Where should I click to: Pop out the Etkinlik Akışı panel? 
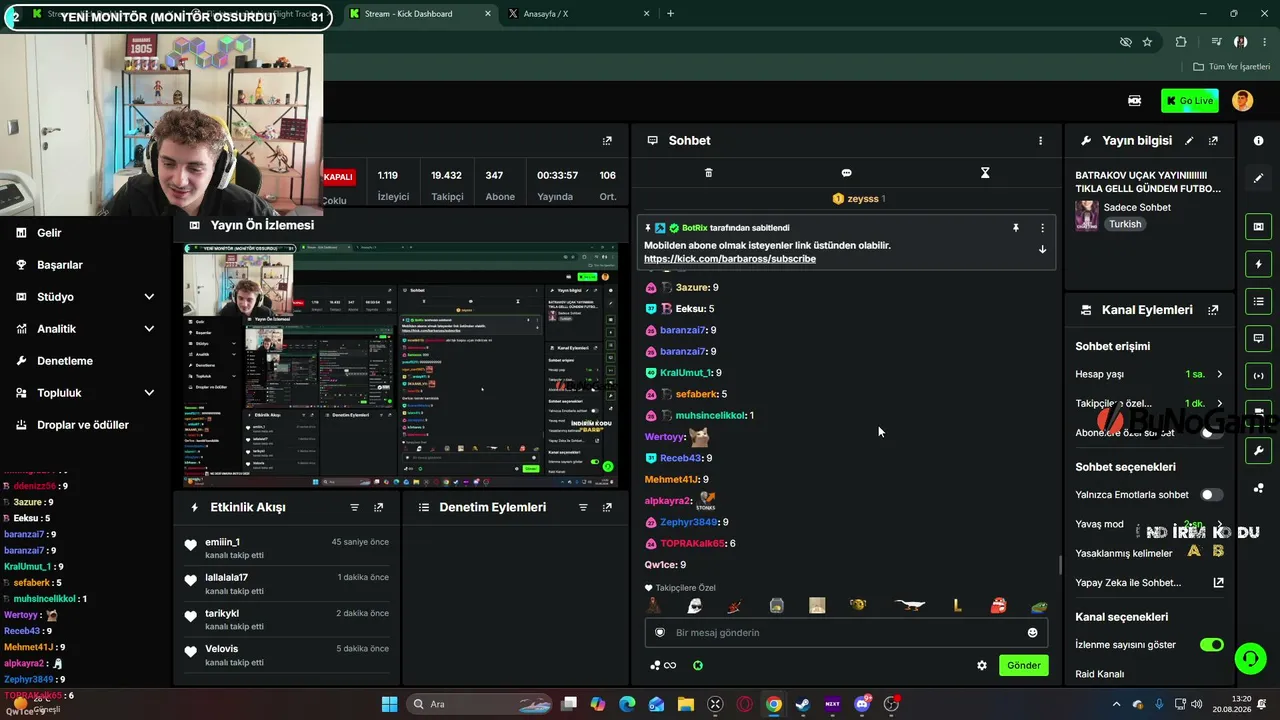(378, 507)
